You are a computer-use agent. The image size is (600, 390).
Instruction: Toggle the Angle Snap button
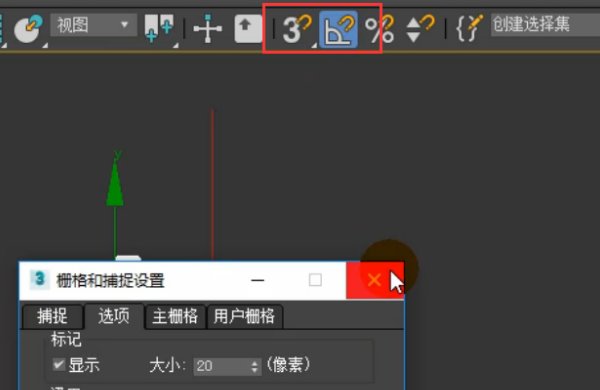click(x=338, y=29)
